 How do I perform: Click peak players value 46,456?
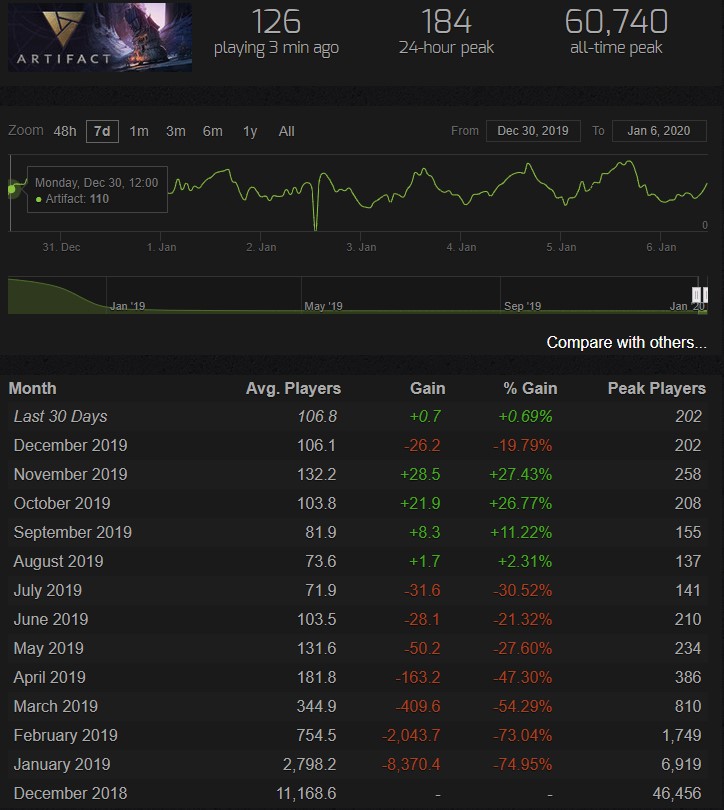pyautogui.click(x=676, y=792)
